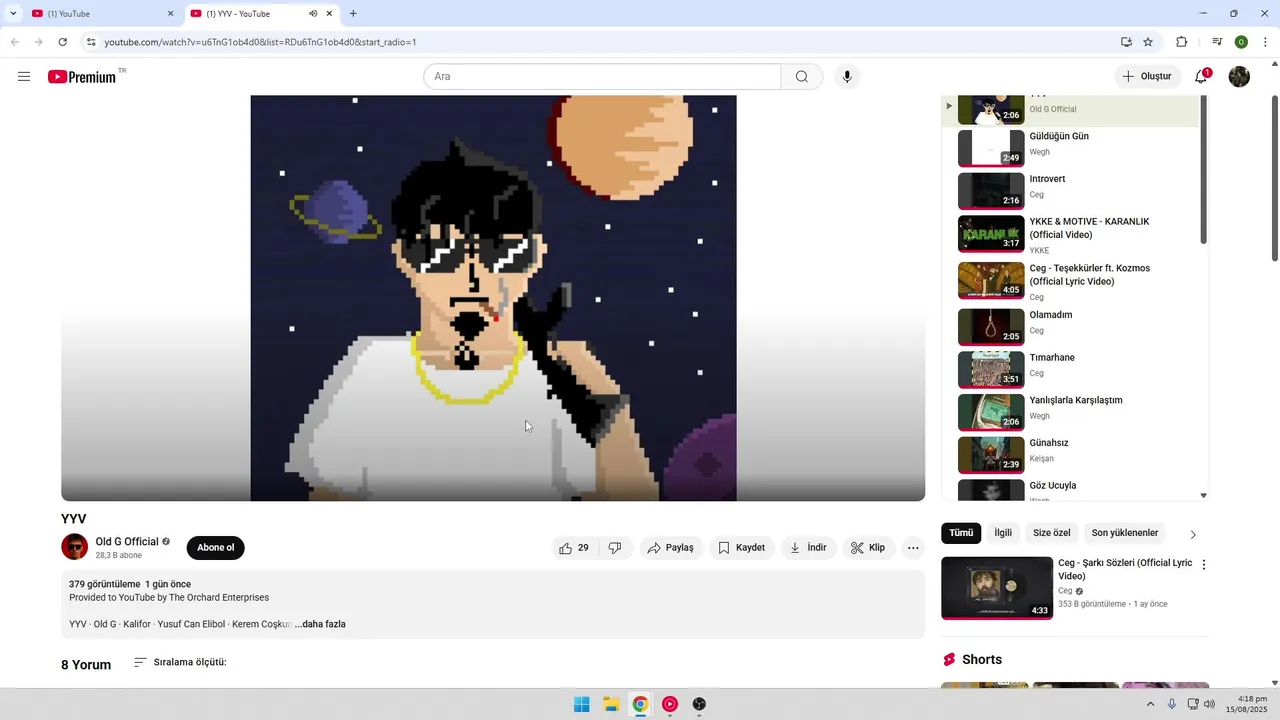The width and height of the screenshot is (1280, 720).
Task: Click the search magnifier button
Action: (802, 77)
